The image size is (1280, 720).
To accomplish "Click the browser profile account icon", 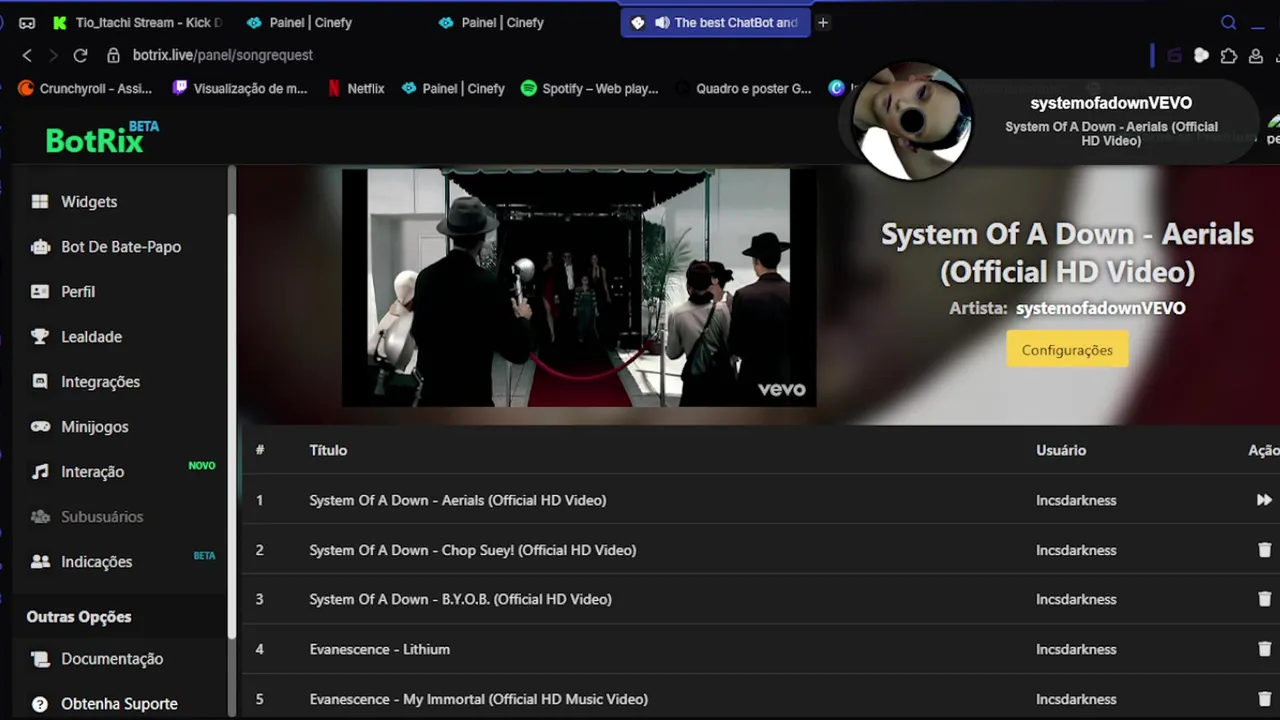I will coord(1256,56).
